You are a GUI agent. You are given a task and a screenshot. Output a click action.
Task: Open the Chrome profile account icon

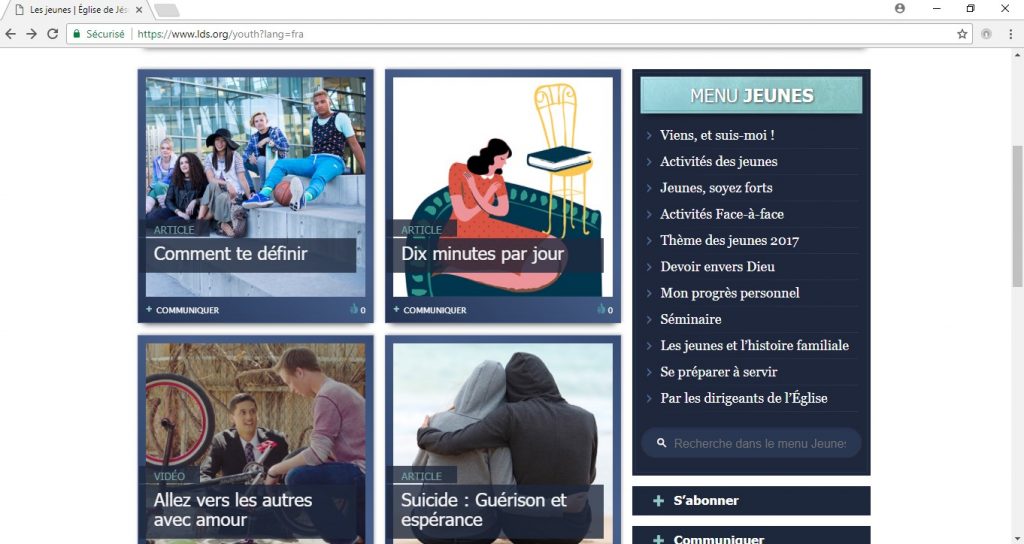click(900, 8)
